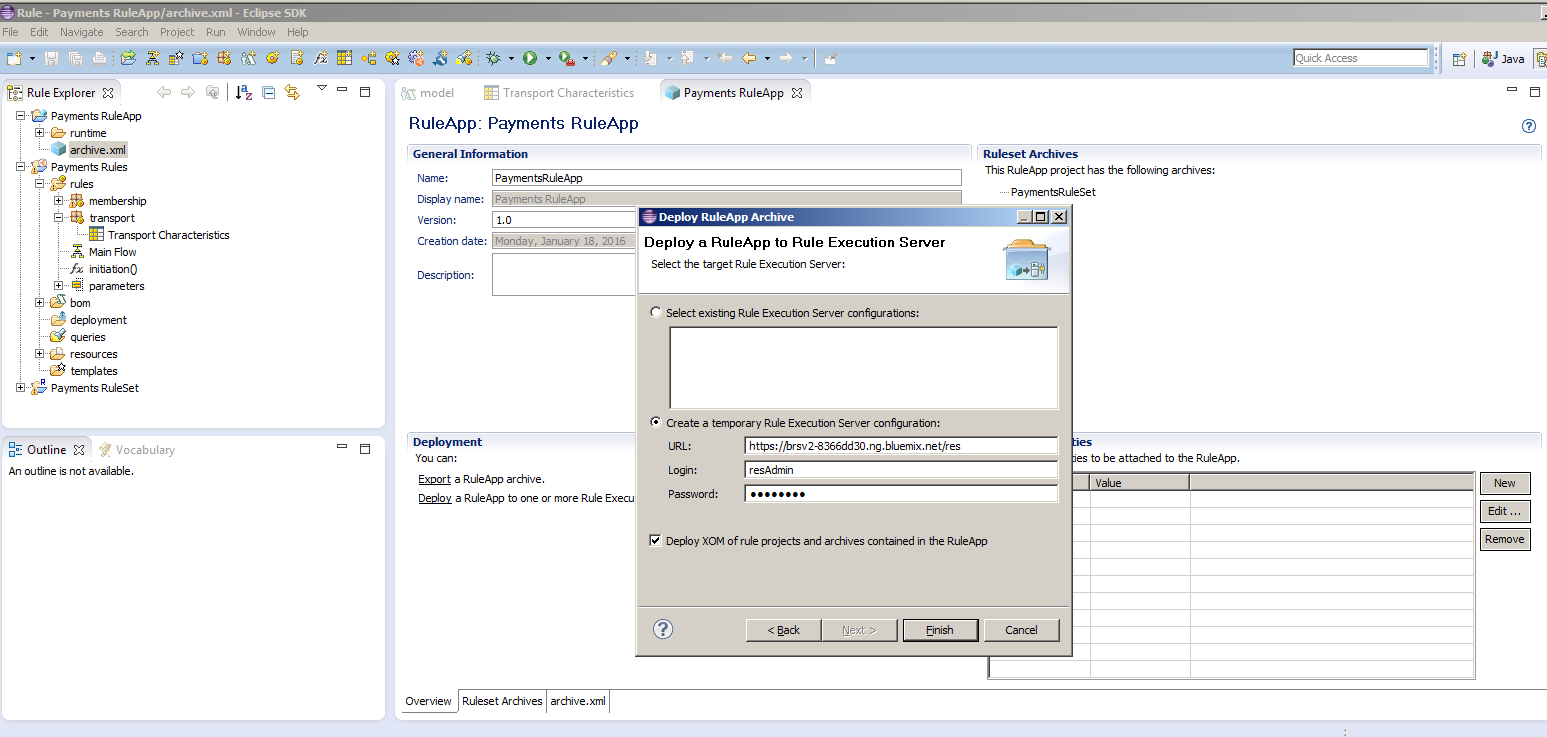This screenshot has width=1547, height=737.
Task: Toggle Deploy XOM of rule projects checkbox
Action: 655,541
